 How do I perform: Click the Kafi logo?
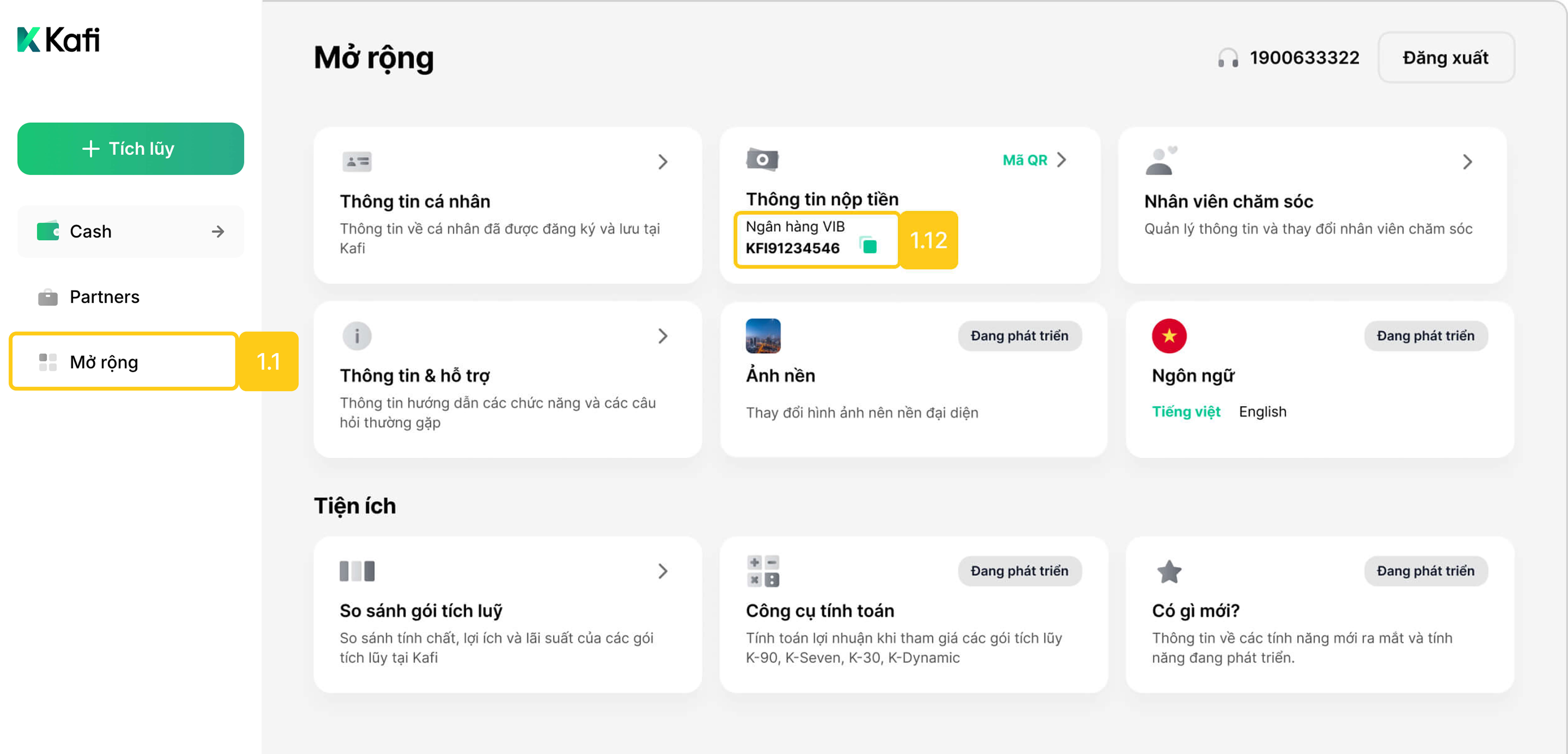[58, 40]
